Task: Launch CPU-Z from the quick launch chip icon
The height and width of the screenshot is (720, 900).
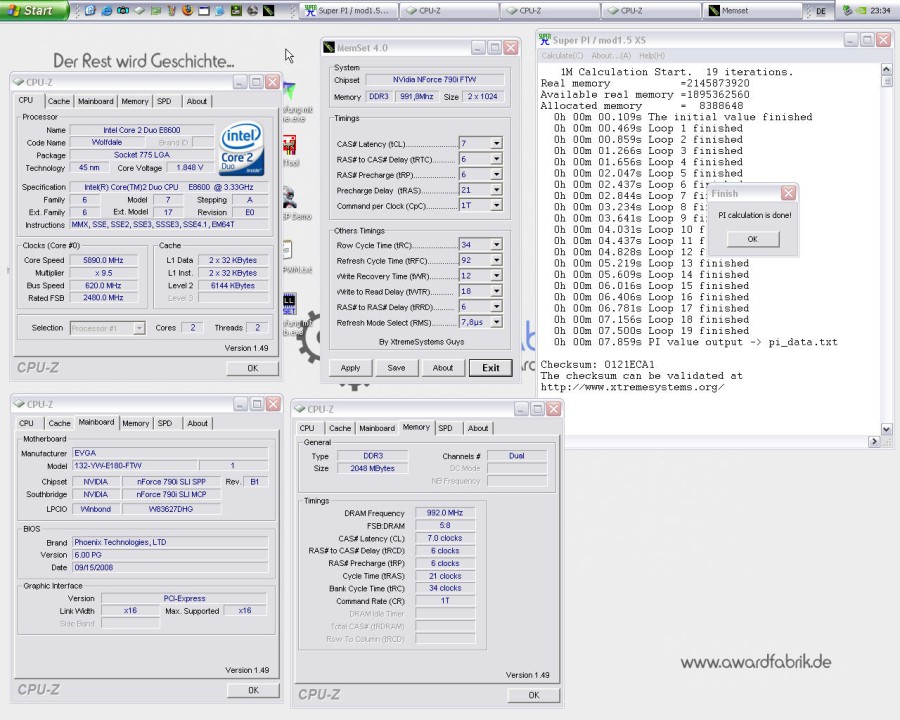Action: (x=139, y=10)
